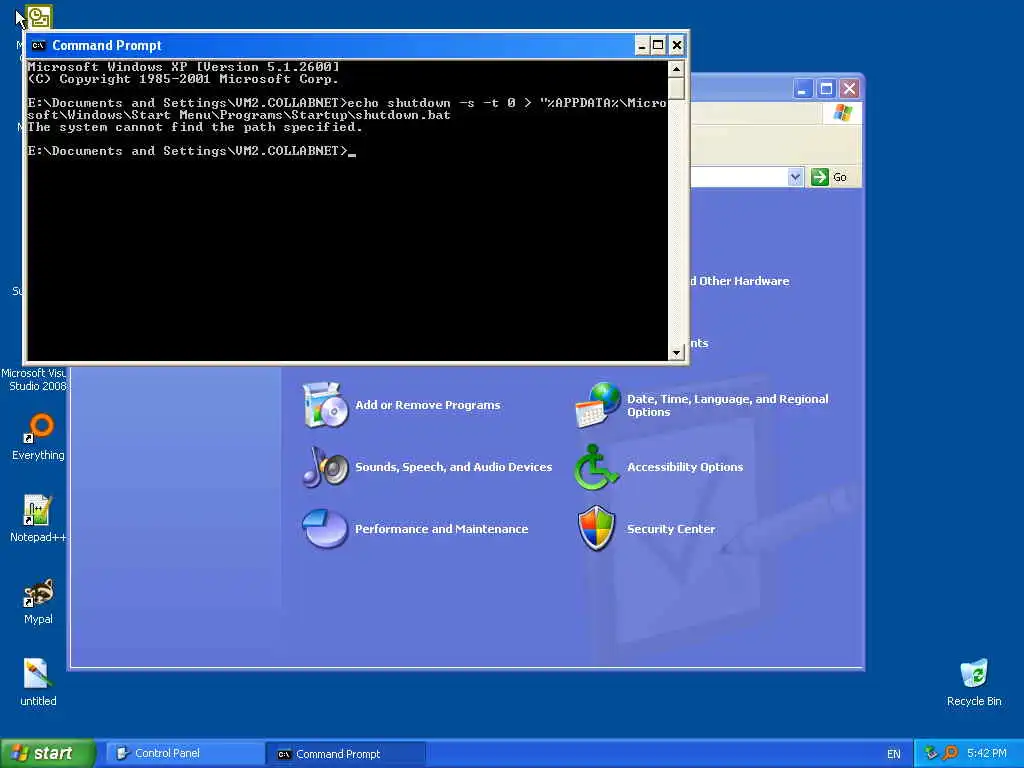This screenshot has height=768, width=1024.
Task: Maximize the Control Panel window
Action: 826,89
